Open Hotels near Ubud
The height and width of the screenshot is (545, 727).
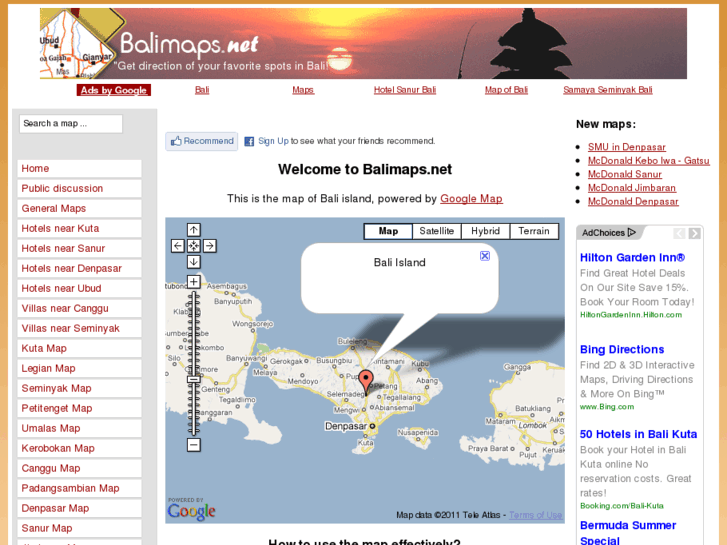point(79,288)
